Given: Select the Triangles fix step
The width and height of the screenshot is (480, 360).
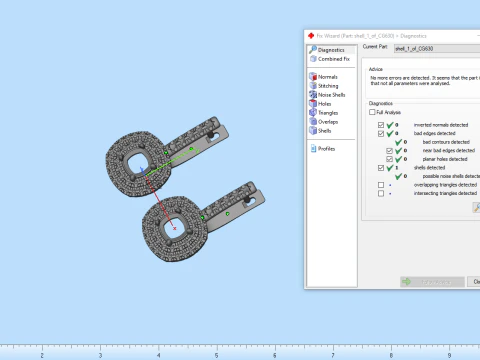Looking at the screenshot, I should pyautogui.click(x=323, y=113).
